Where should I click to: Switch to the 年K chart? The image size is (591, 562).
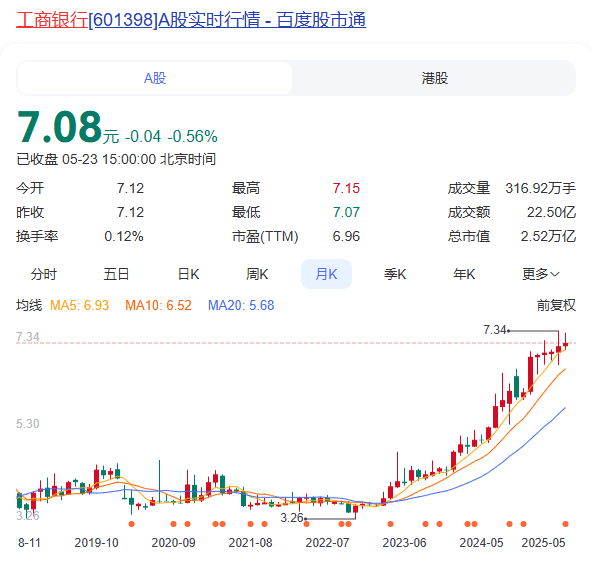464,274
